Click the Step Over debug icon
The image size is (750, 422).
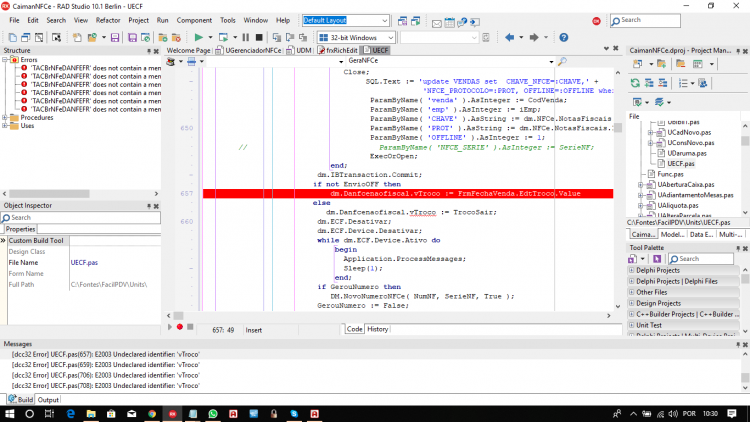[290, 37]
